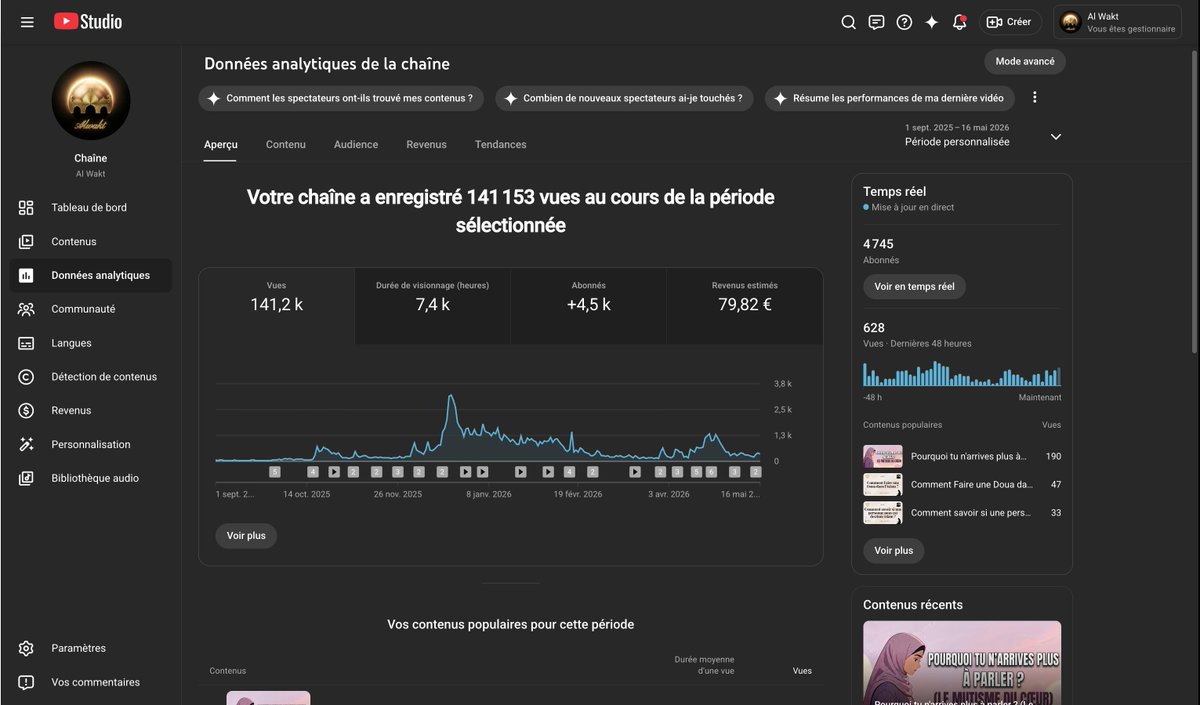This screenshot has width=1200, height=705.
Task: Open the hamburger navigation menu
Action: [x=27, y=22]
